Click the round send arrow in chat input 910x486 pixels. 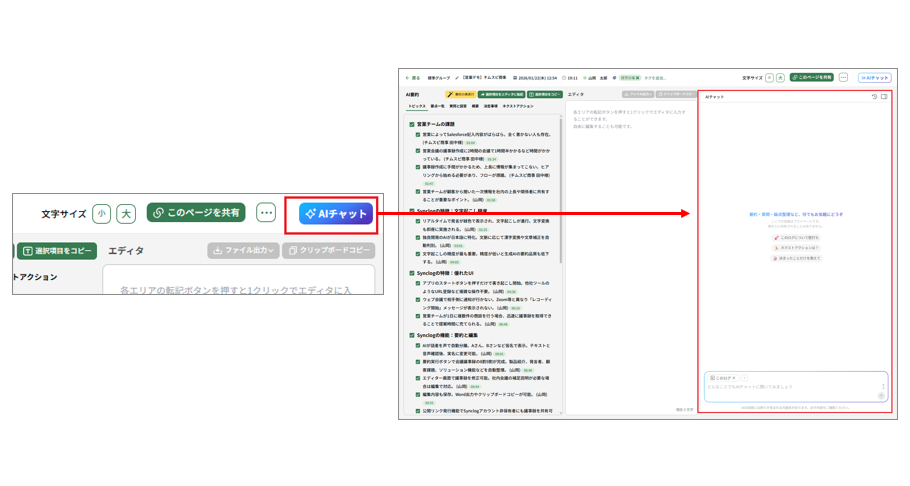coord(882,396)
